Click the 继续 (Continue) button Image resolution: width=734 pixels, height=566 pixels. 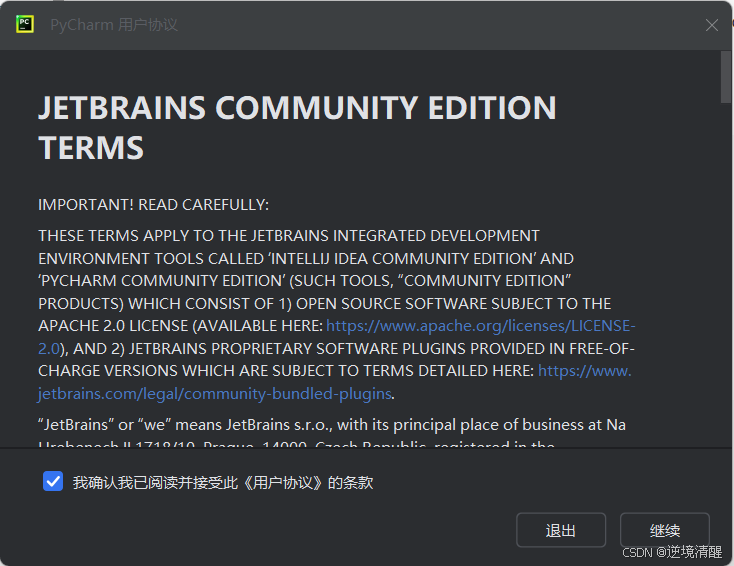pos(665,530)
